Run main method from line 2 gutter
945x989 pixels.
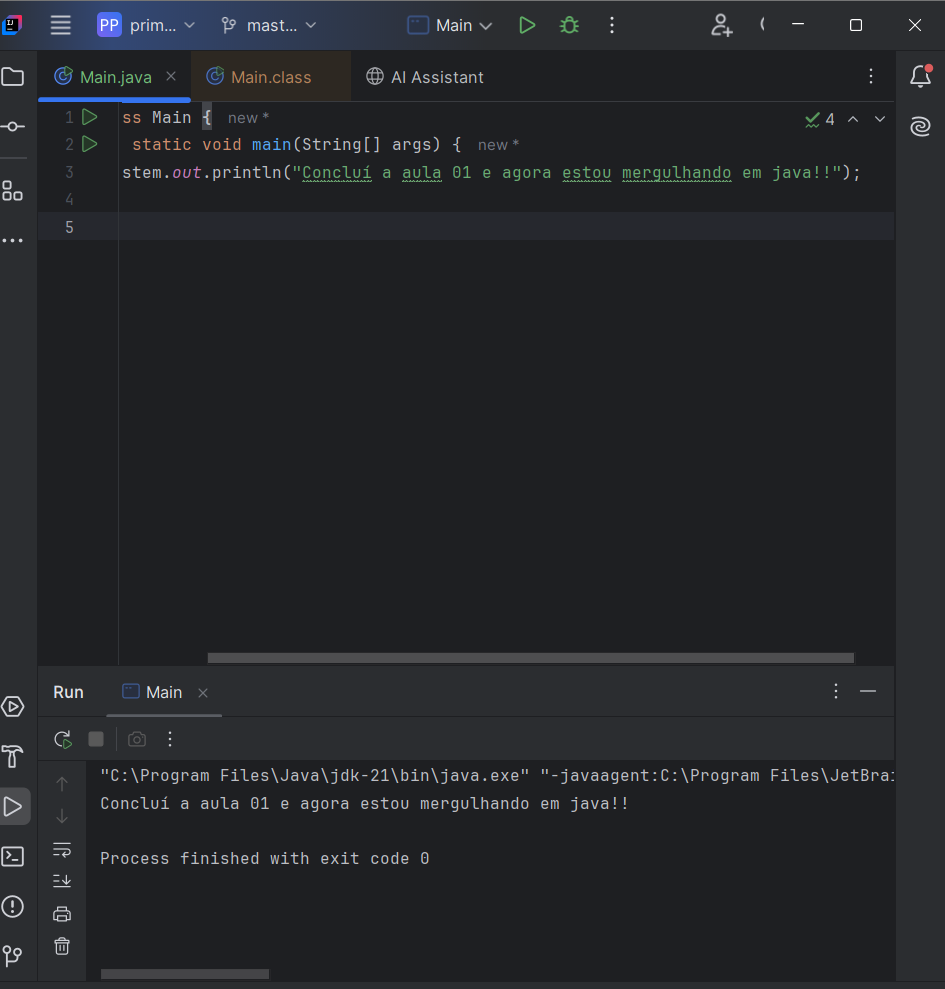[x=90, y=144]
